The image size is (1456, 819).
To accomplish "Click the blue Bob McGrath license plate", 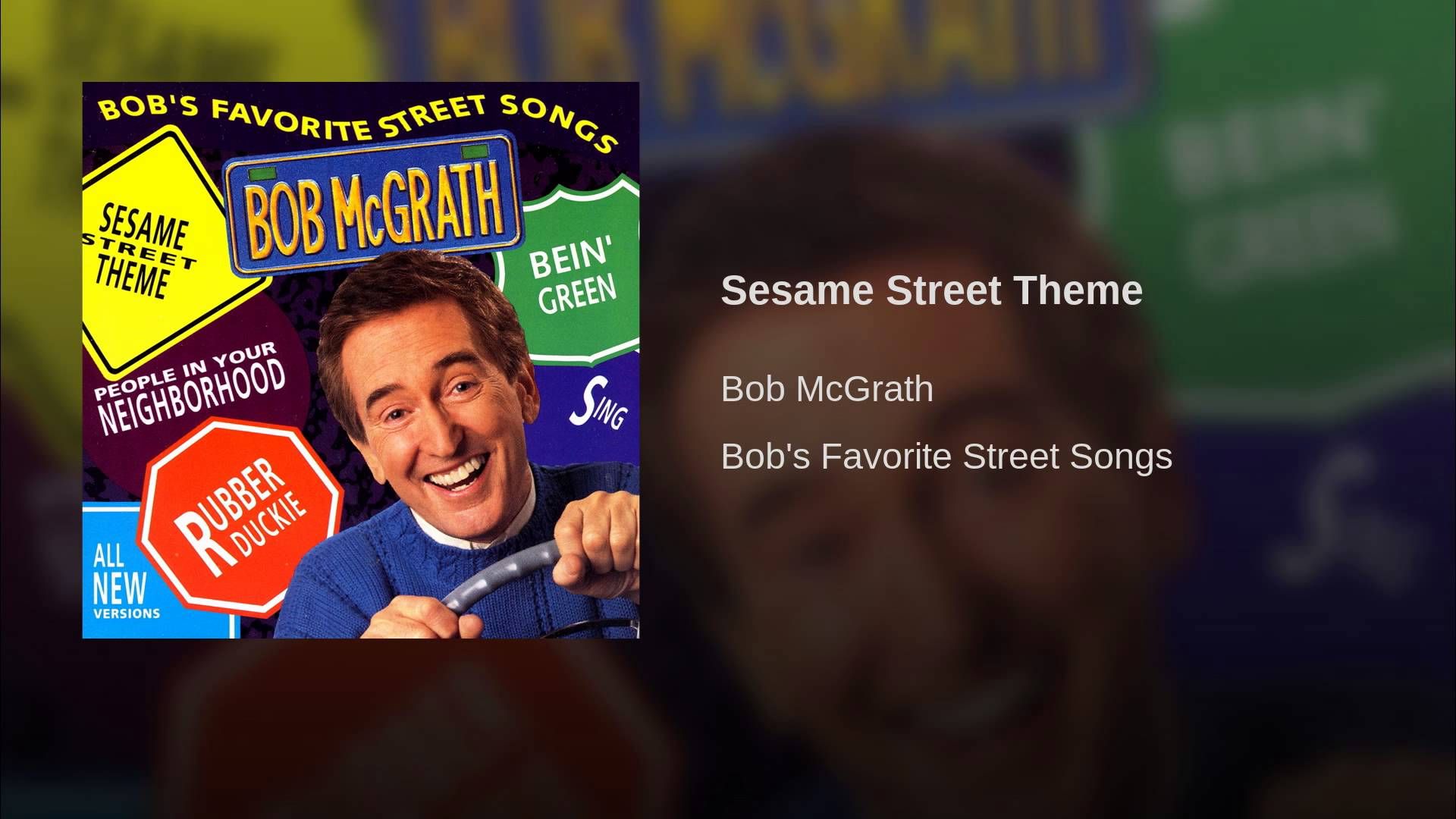I will 373,205.
